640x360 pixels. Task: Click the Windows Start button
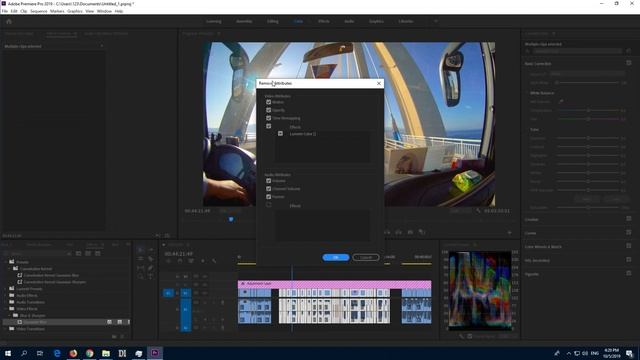[8, 353]
